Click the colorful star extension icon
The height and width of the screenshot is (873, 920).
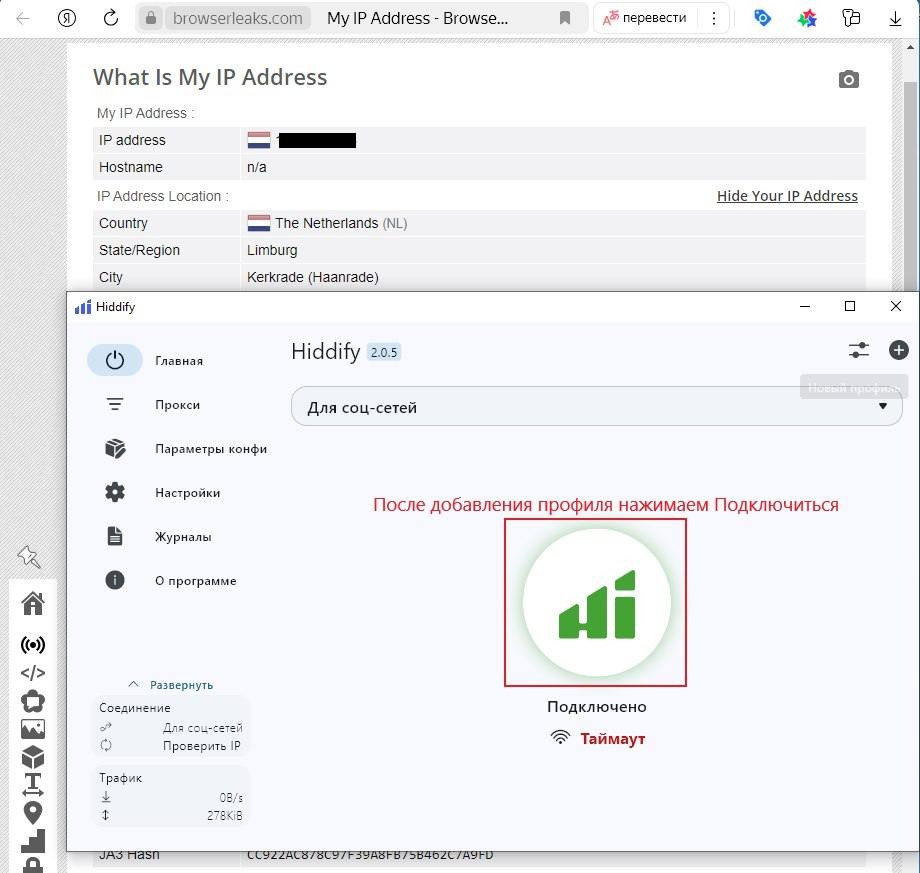click(x=807, y=19)
